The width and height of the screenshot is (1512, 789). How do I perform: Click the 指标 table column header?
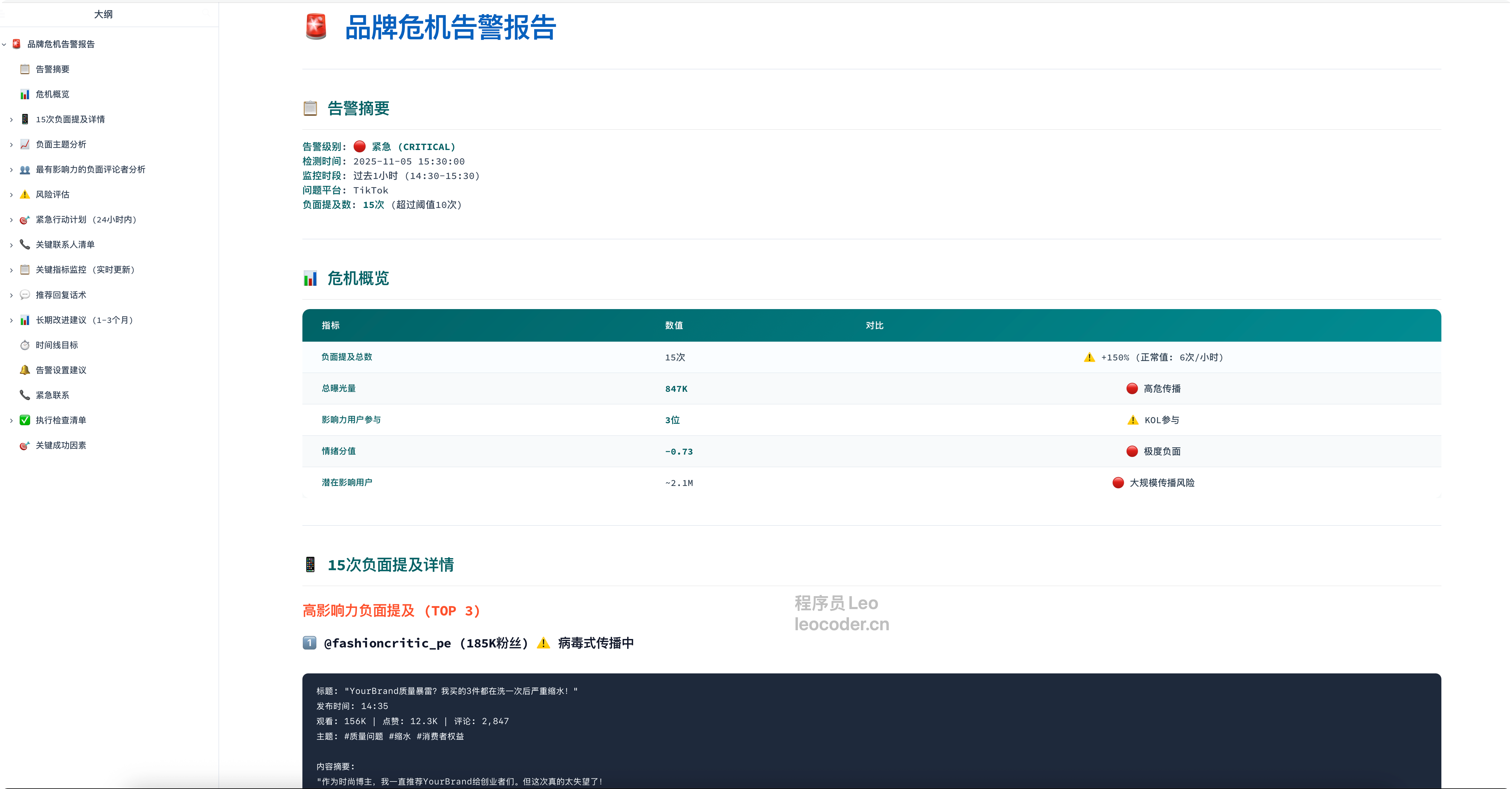click(330, 325)
